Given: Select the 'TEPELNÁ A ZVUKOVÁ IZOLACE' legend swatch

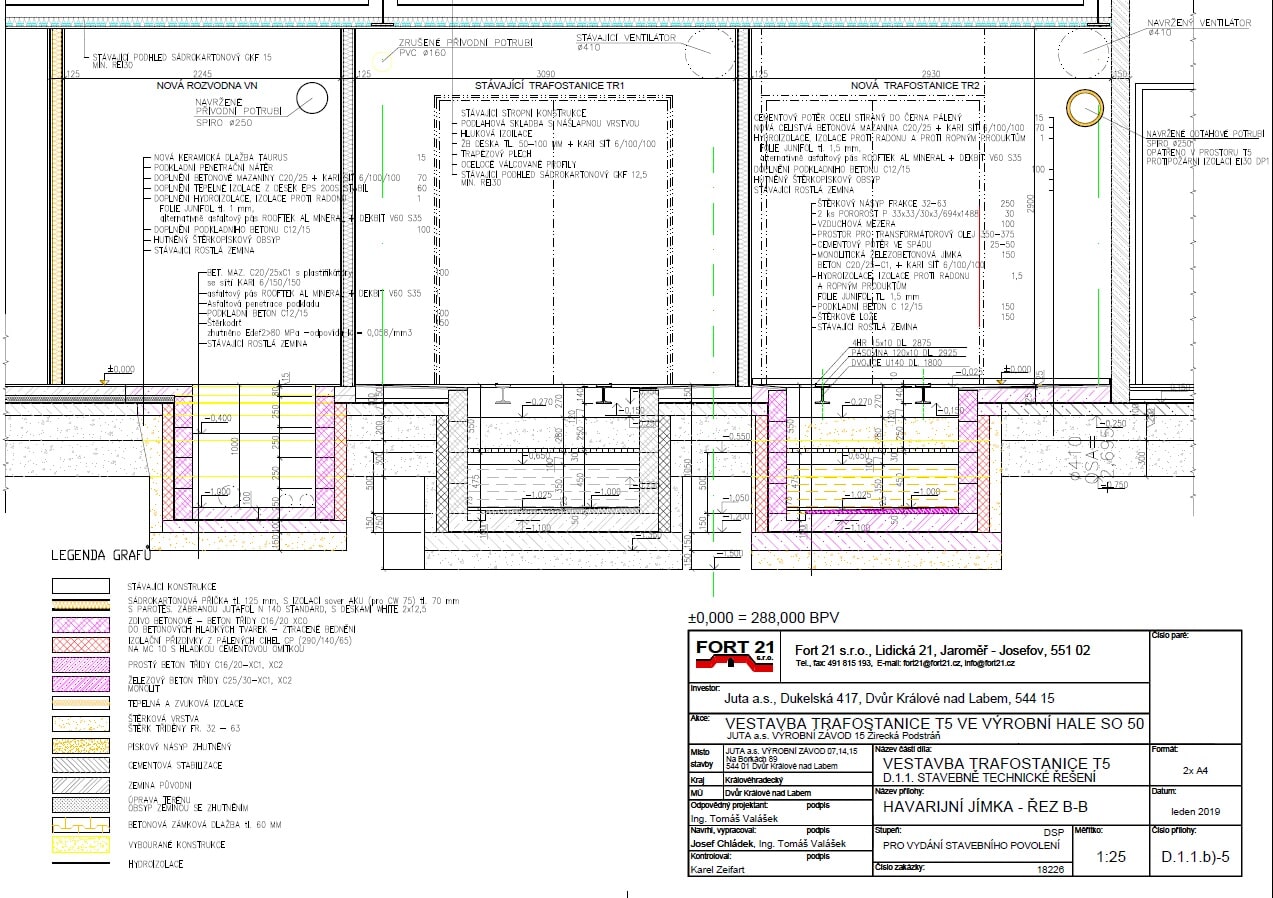Looking at the screenshot, I should pos(80,704).
